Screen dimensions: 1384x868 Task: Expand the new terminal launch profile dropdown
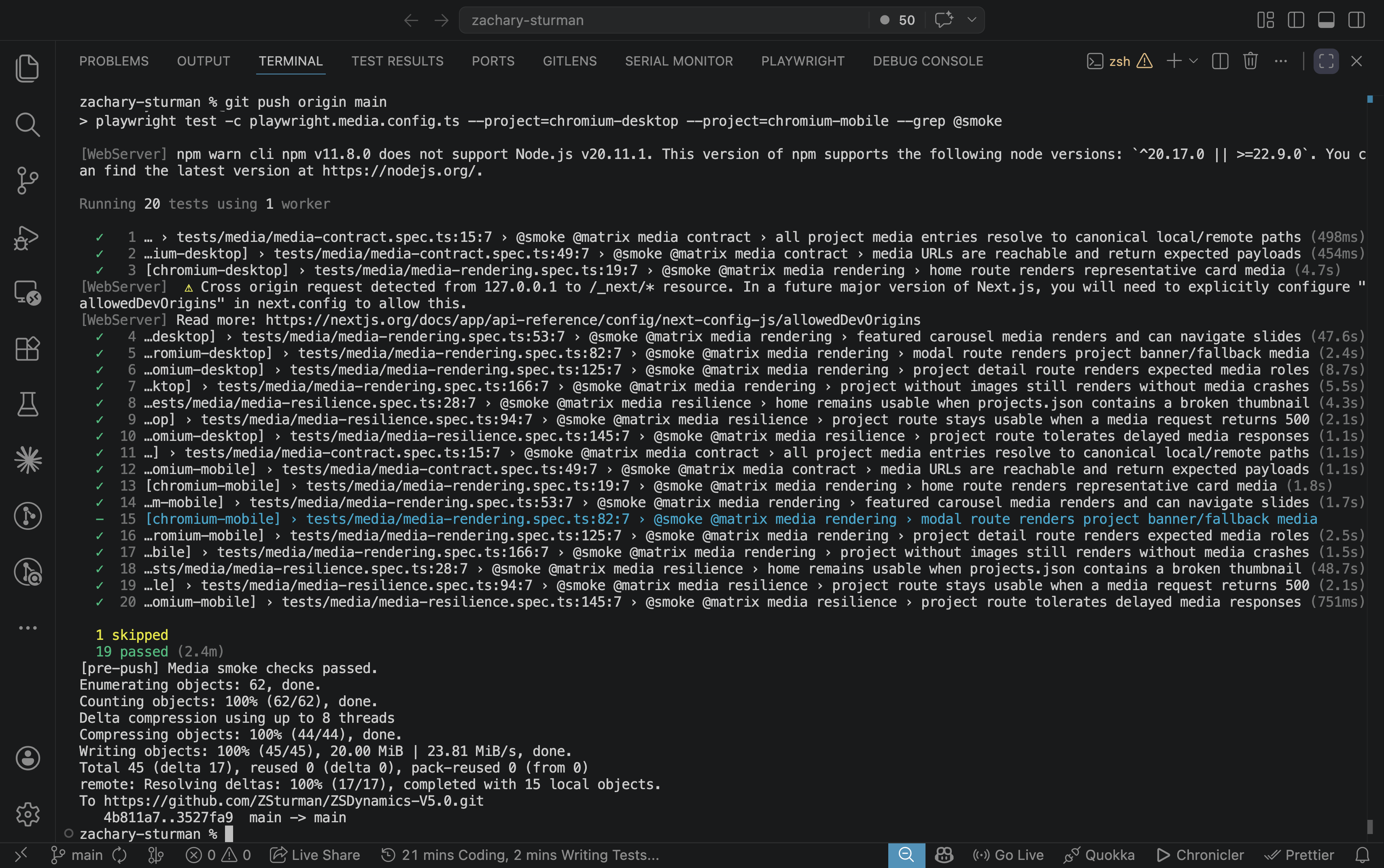point(1194,61)
